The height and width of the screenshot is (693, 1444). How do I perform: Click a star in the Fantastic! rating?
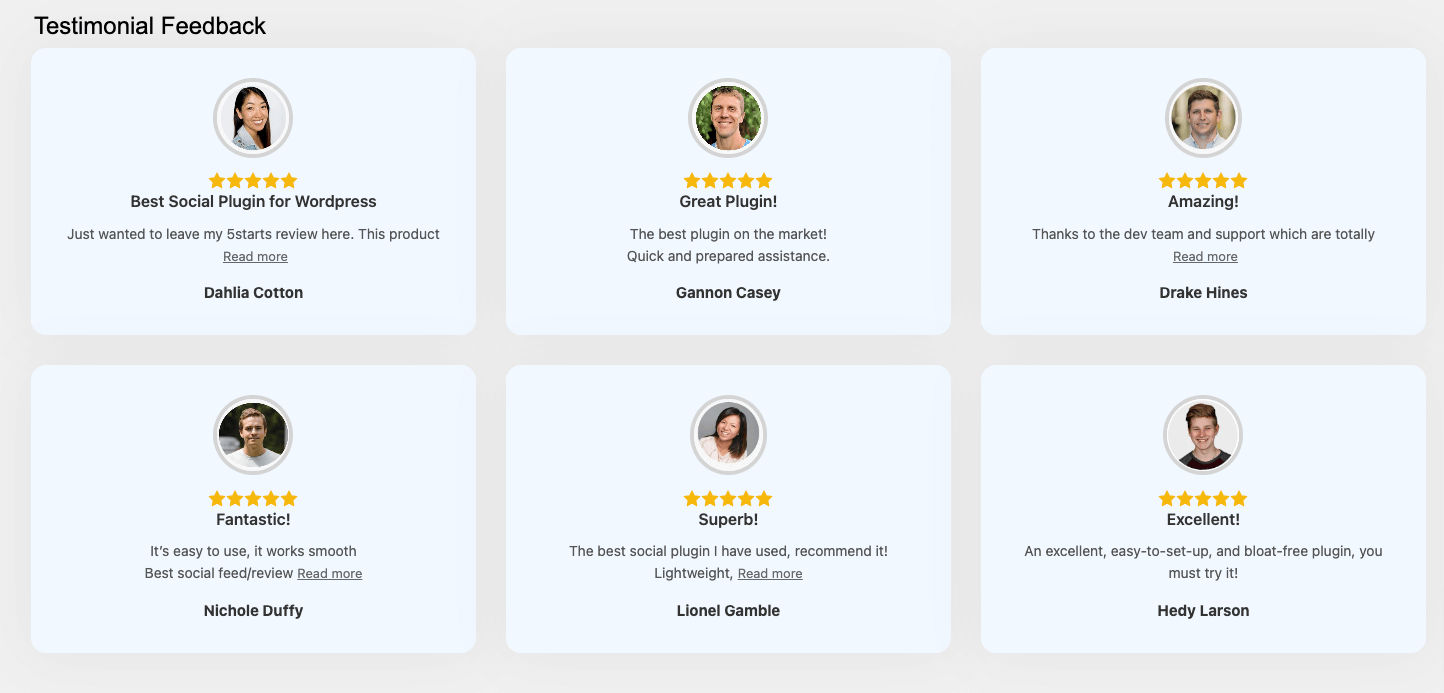253,499
